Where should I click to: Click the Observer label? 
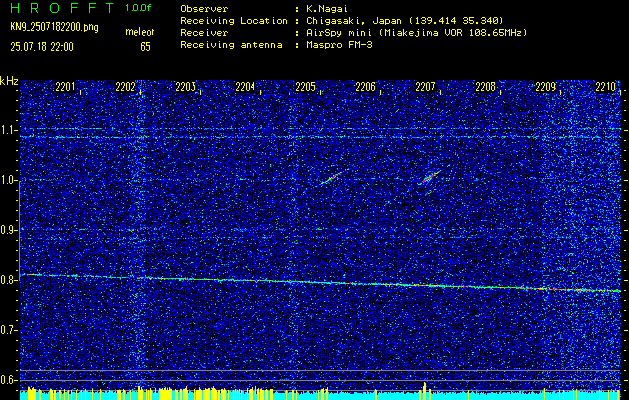[x=204, y=9]
